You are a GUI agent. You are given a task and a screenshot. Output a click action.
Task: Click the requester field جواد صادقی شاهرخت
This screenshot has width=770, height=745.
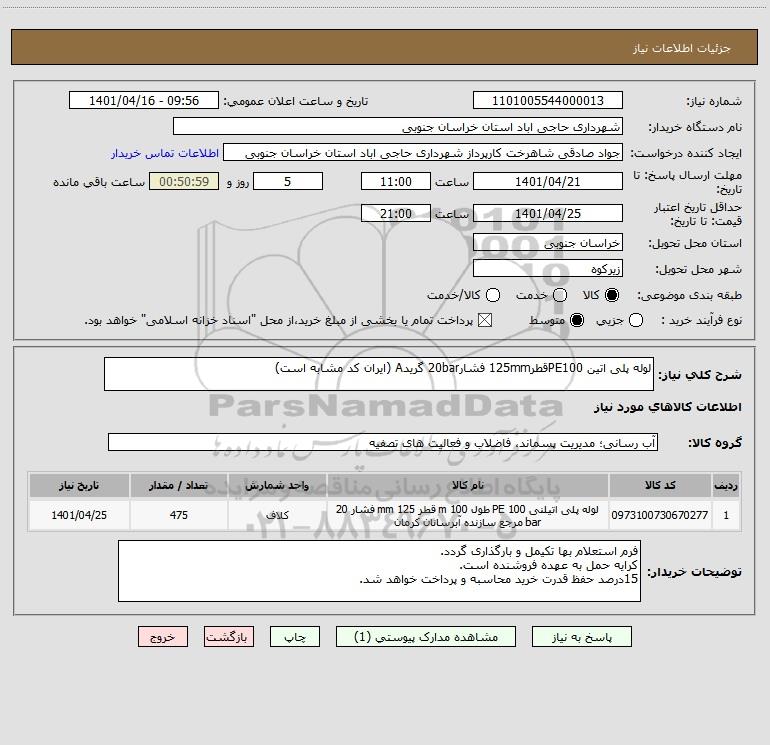[423, 153]
